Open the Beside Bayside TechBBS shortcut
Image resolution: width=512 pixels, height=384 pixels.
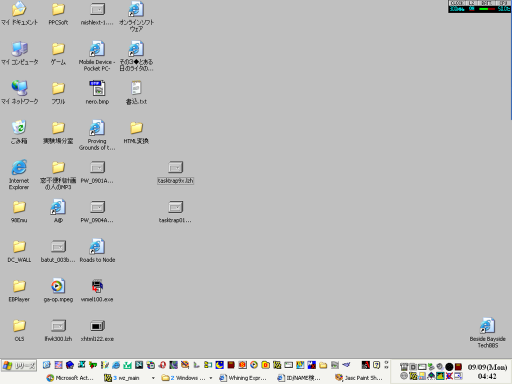[x=488, y=333]
